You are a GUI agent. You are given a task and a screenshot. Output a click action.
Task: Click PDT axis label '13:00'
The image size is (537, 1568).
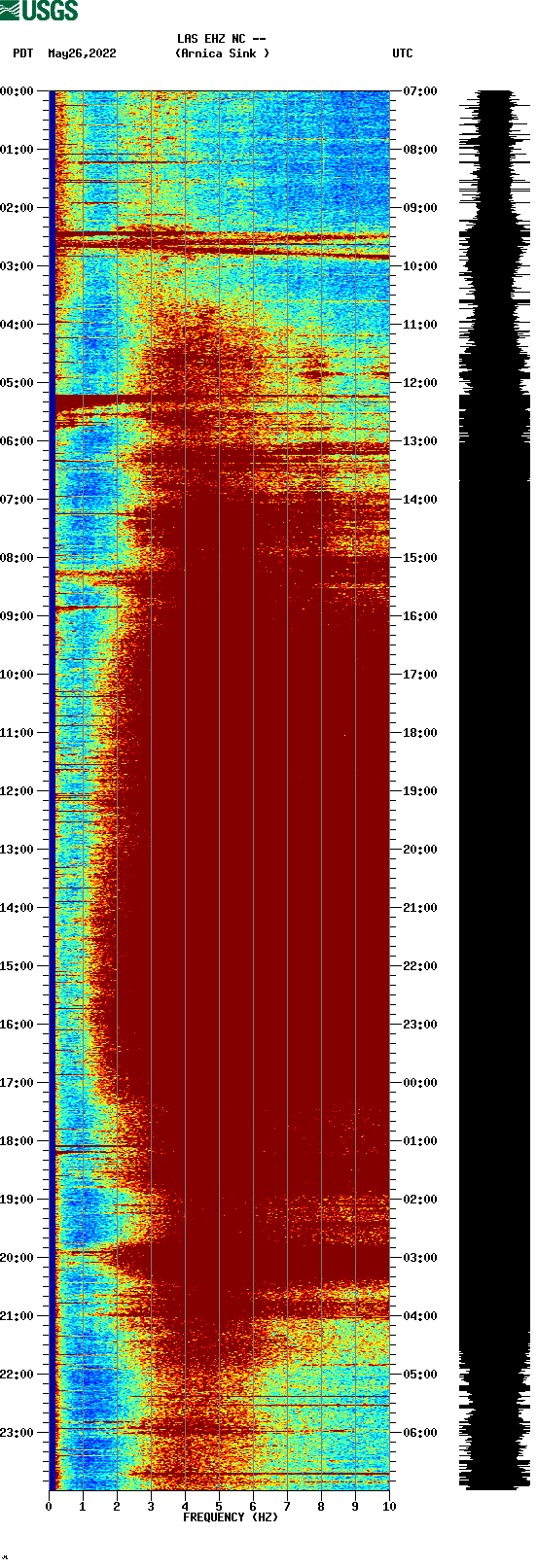point(17,850)
